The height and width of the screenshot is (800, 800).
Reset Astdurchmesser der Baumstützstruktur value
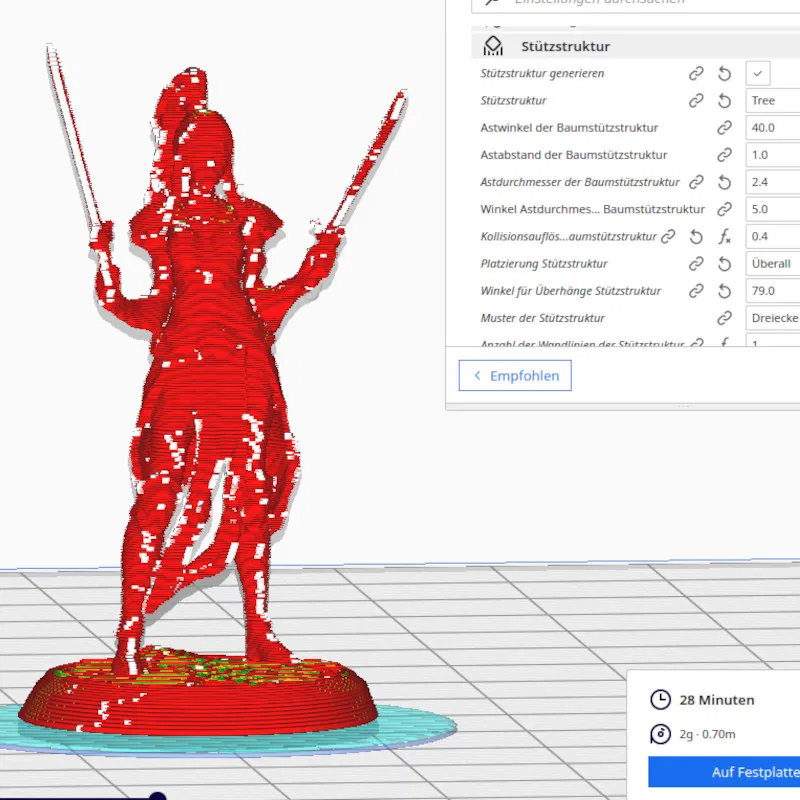(724, 182)
